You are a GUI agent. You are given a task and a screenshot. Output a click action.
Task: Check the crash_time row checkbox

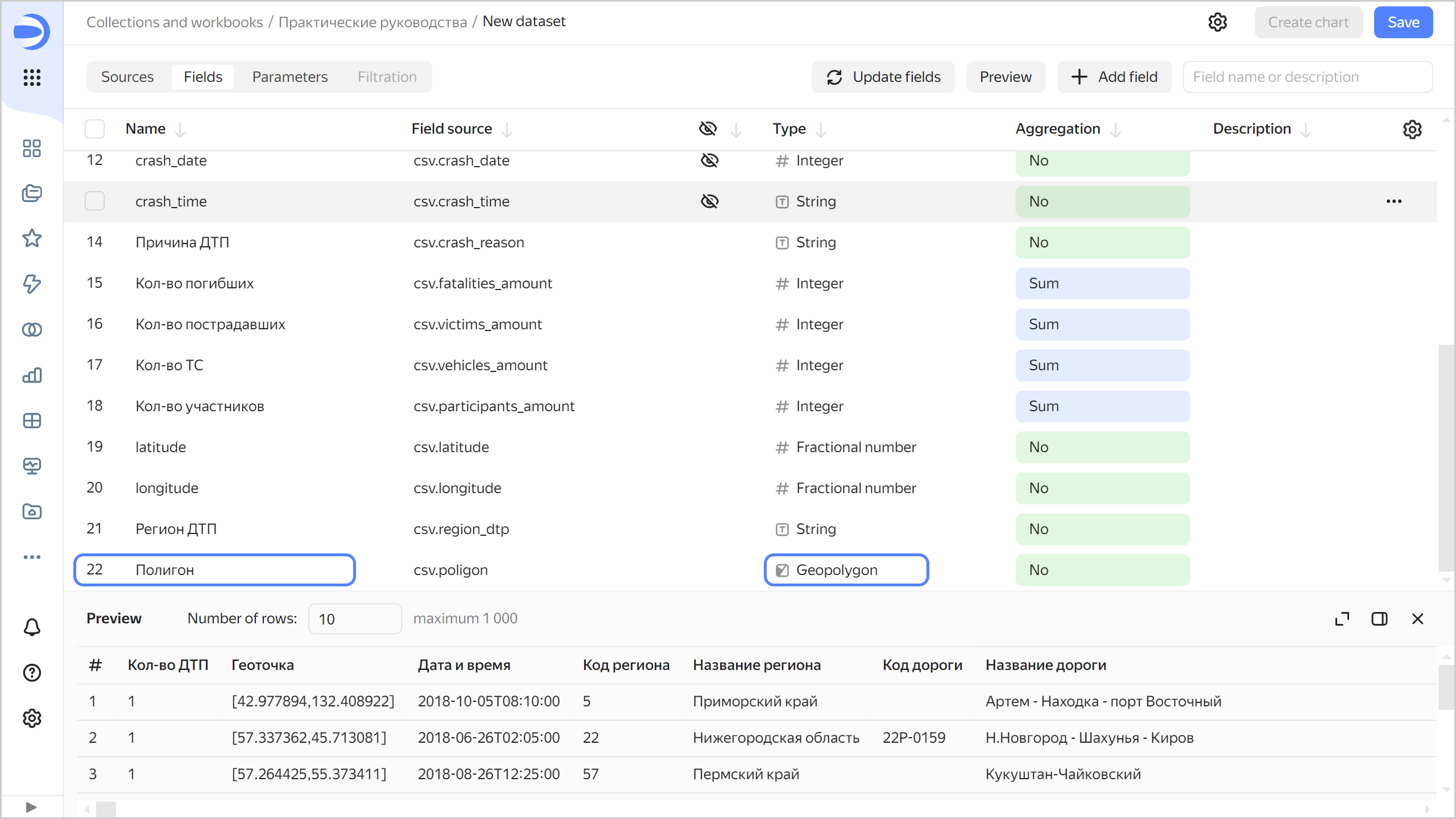tap(94, 201)
